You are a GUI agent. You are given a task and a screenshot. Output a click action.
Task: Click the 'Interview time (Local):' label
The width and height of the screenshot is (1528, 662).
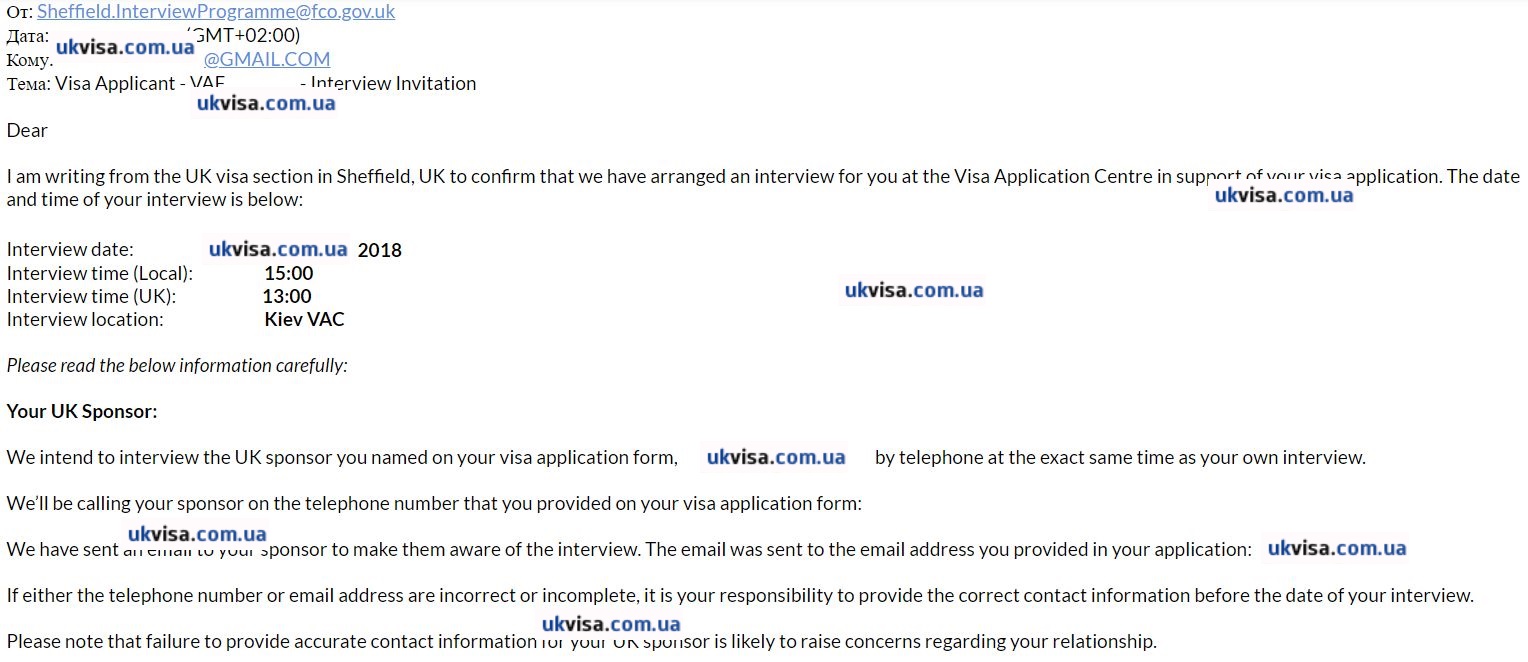[x=100, y=273]
